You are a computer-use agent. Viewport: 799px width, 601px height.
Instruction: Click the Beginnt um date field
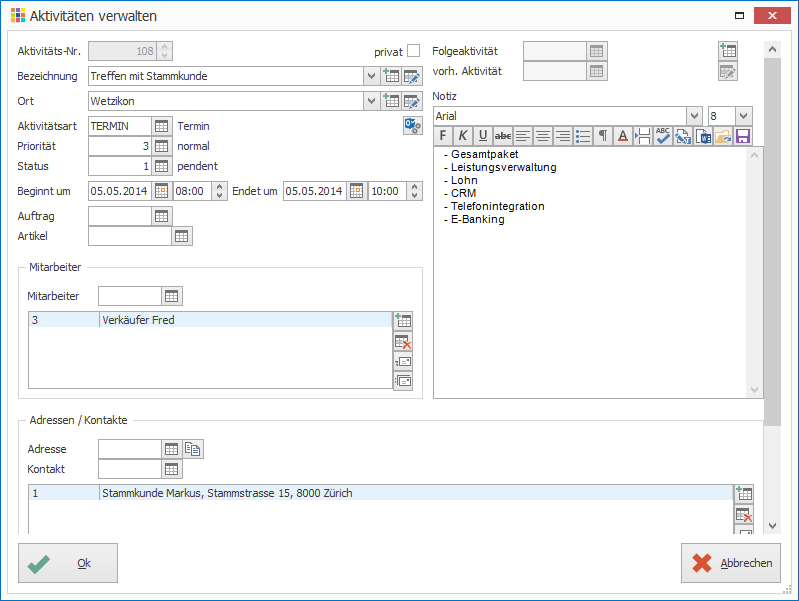(x=120, y=191)
